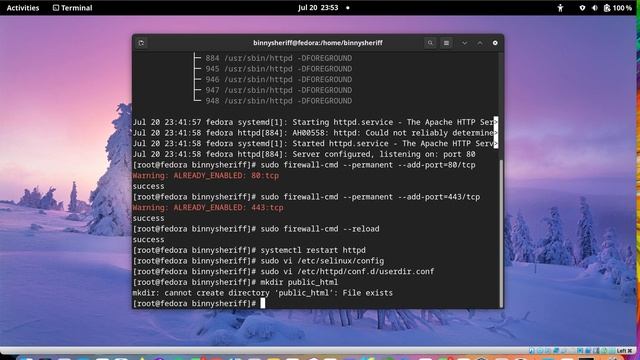Click the terminal cursor at the last prompt
This screenshot has width=640, height=360.
[263, 303]
